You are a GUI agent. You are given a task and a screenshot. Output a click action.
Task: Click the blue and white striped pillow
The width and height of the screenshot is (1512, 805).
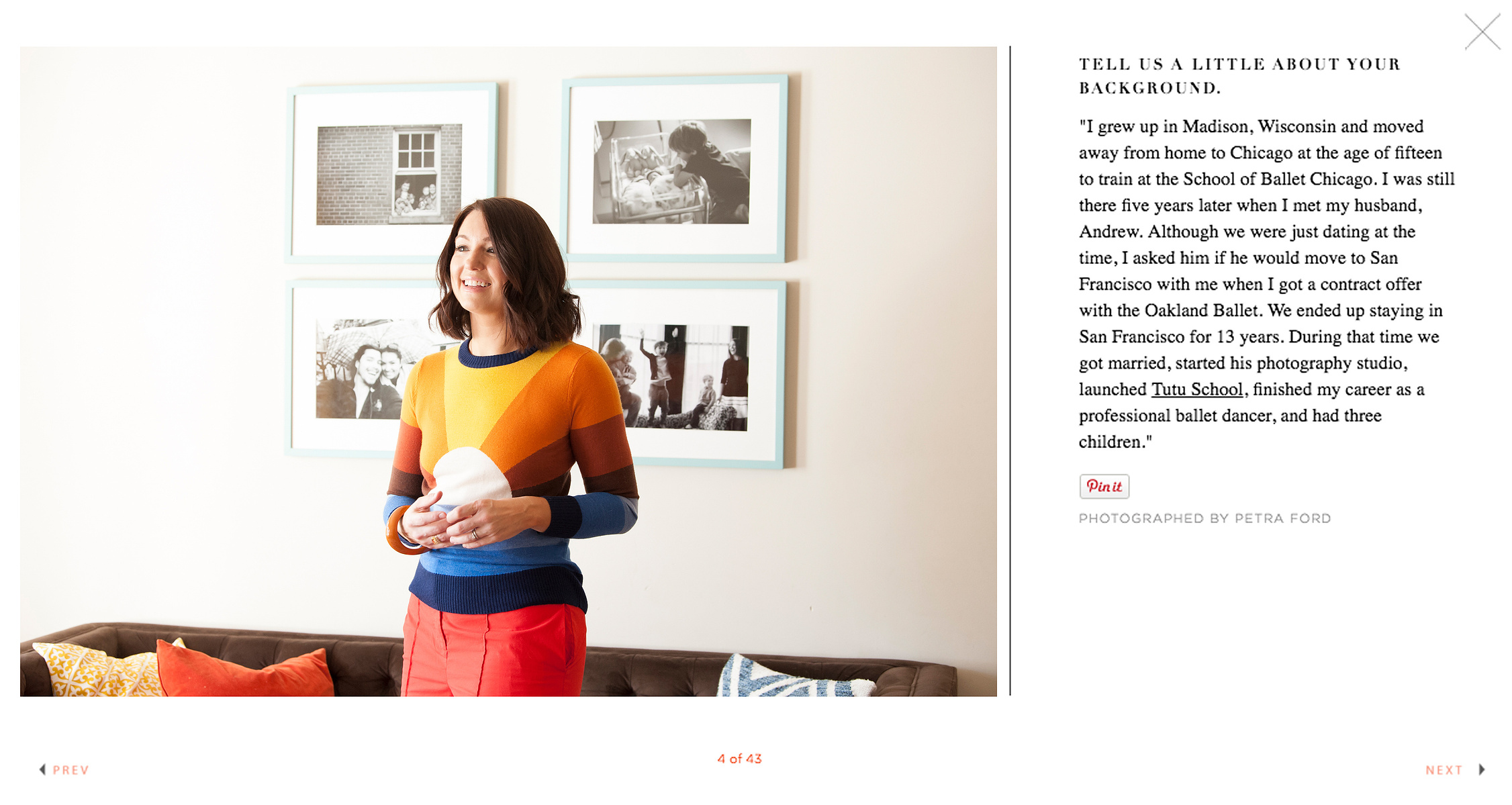[x=792, y=677]
